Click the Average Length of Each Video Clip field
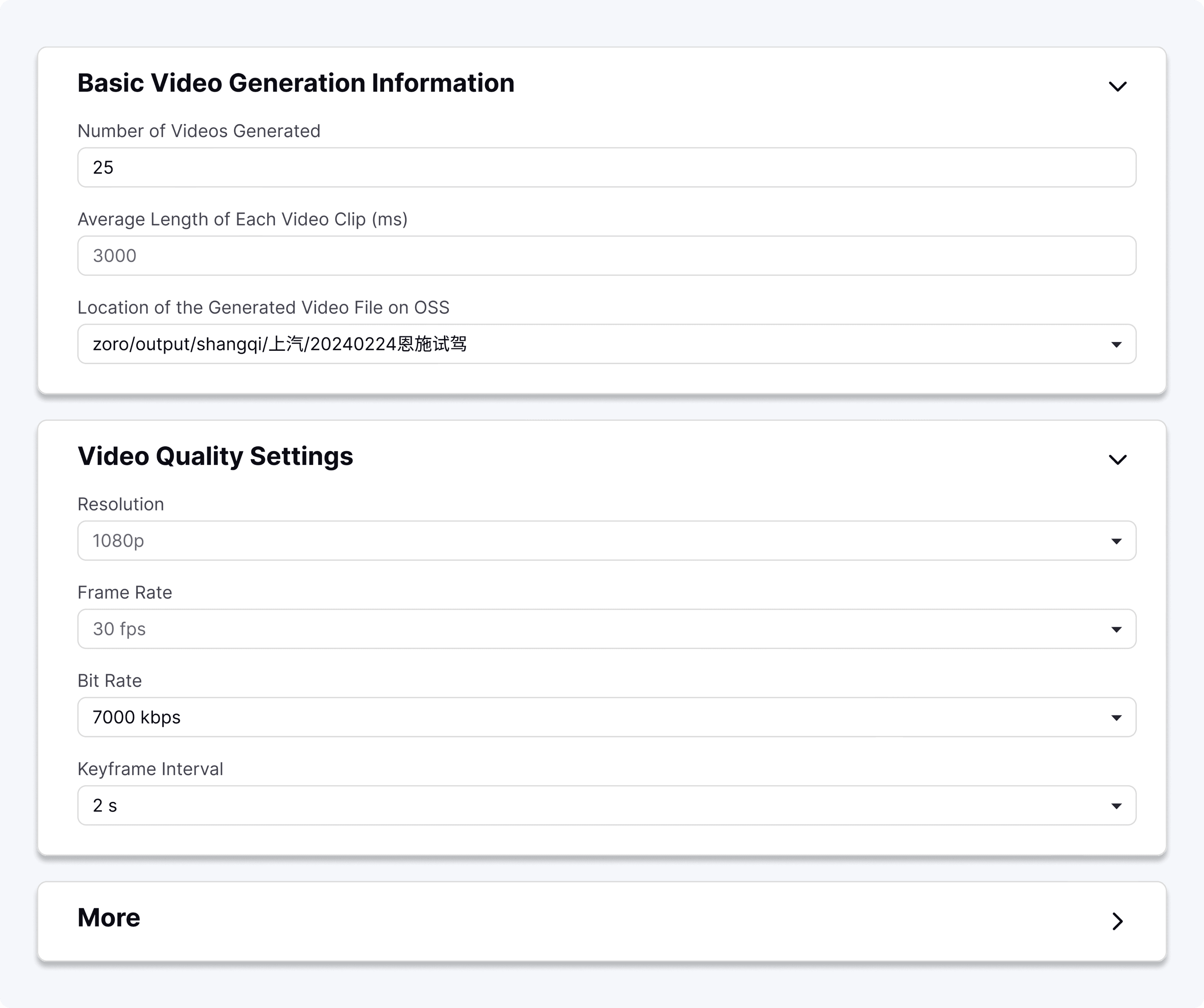Image resolution: width=1204 pixels, height=1008 pixels. point(606,255)
